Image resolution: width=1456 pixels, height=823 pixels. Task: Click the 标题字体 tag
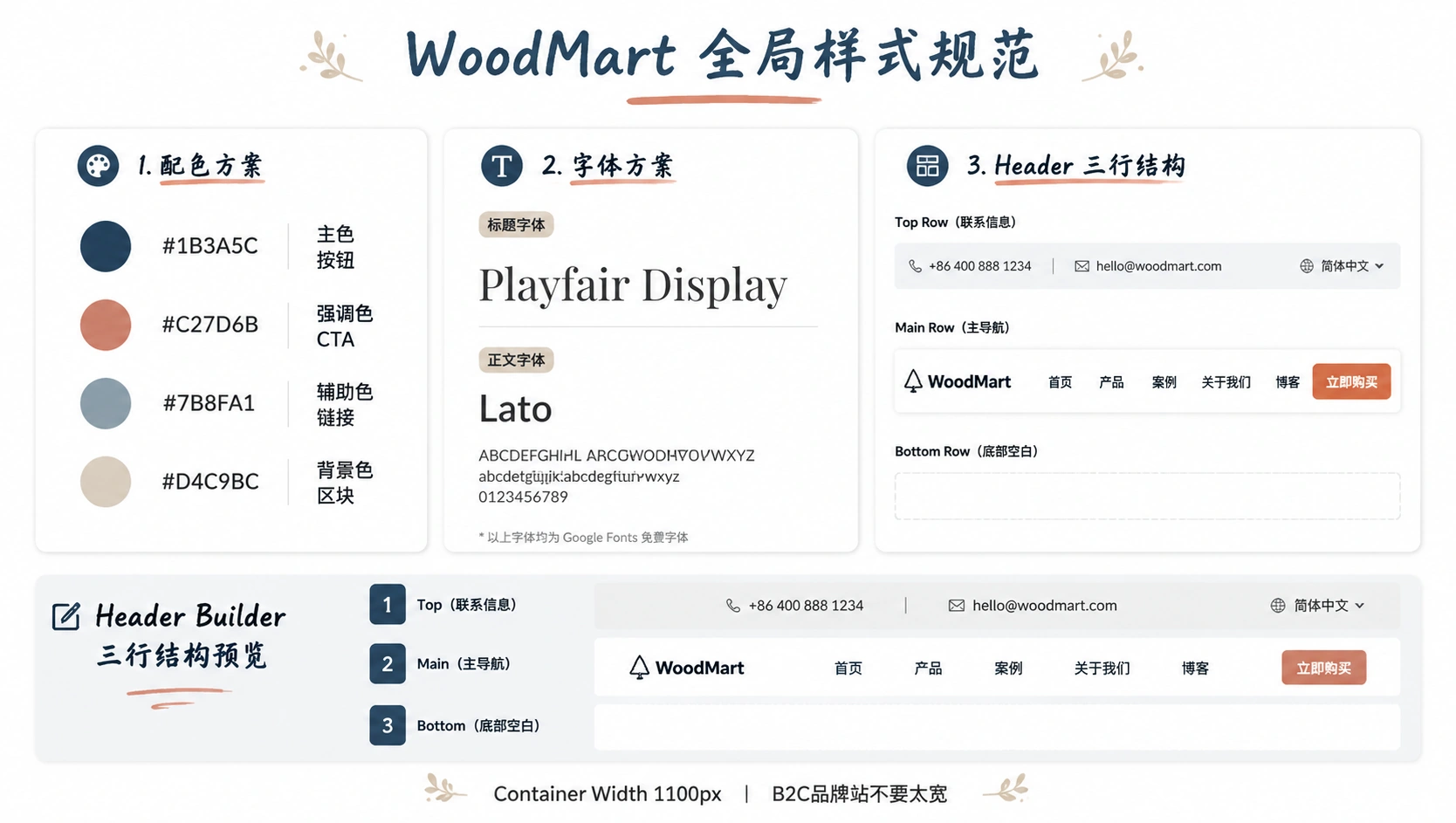[x=516, y=225]
